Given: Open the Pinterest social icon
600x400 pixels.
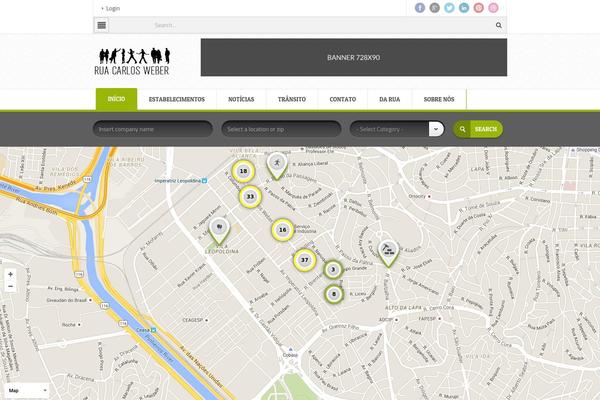Looking at the screenshot, I should tap(479, 8).
